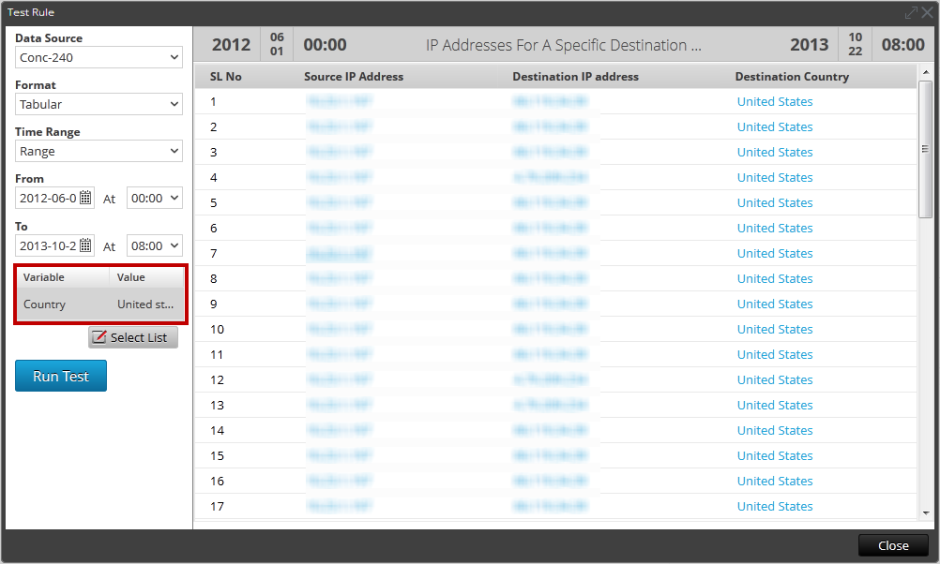940x564 pixels.
Task: Open the Time Range dropdown
Action: point(99,151)
